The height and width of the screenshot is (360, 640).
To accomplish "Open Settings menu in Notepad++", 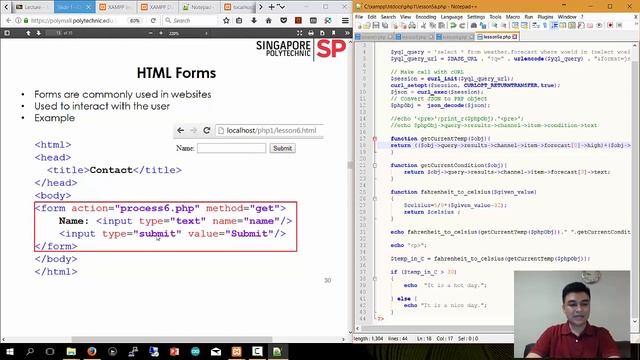I will 476,17.
